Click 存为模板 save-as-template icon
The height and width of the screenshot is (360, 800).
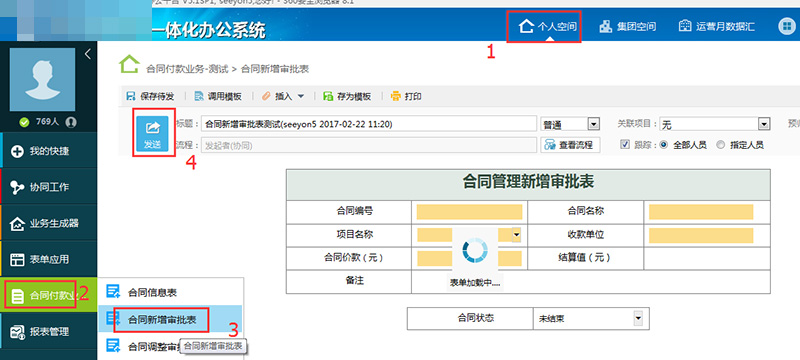(329, 96)
